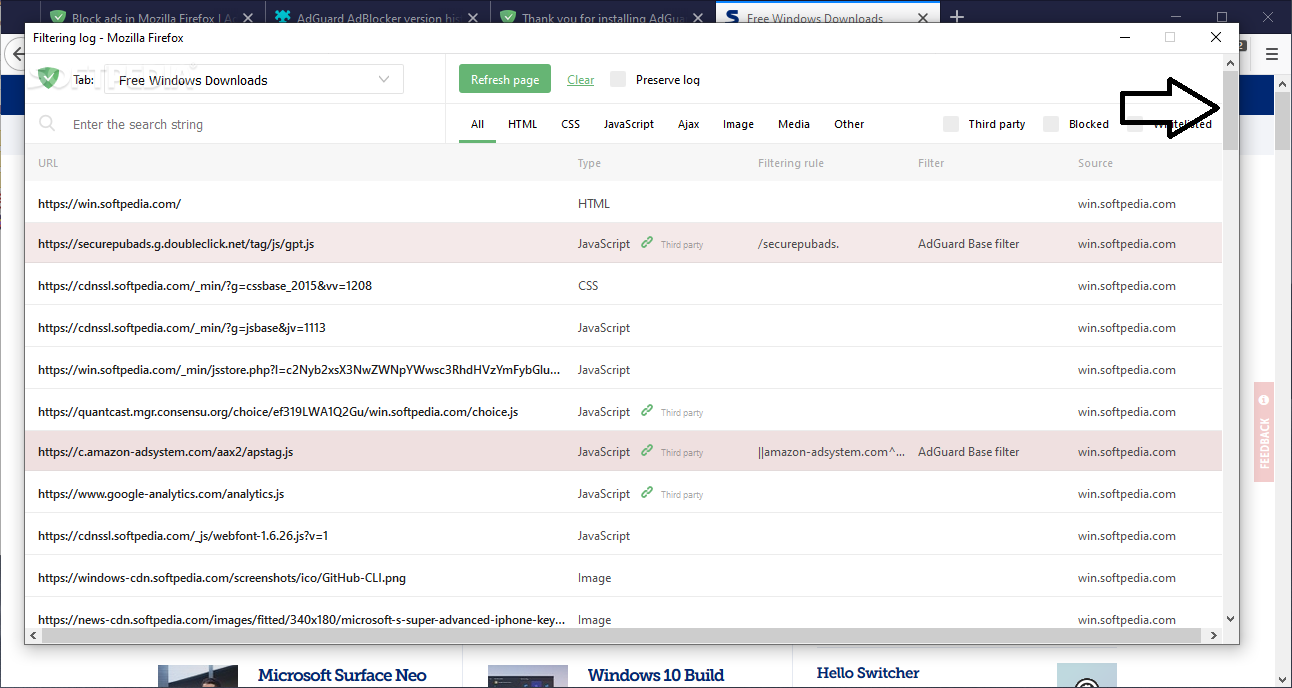Close the Free Windows Downloads browser tab

923,18
